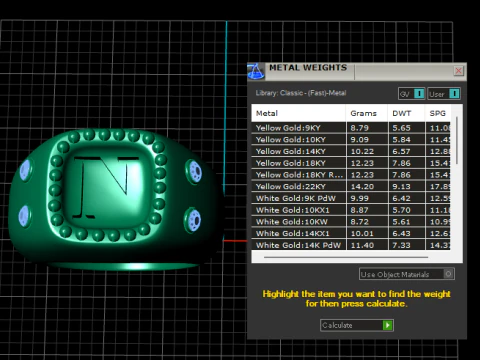Select the upper left gemstone on ring
480x360 pixels.
(26, 170)
